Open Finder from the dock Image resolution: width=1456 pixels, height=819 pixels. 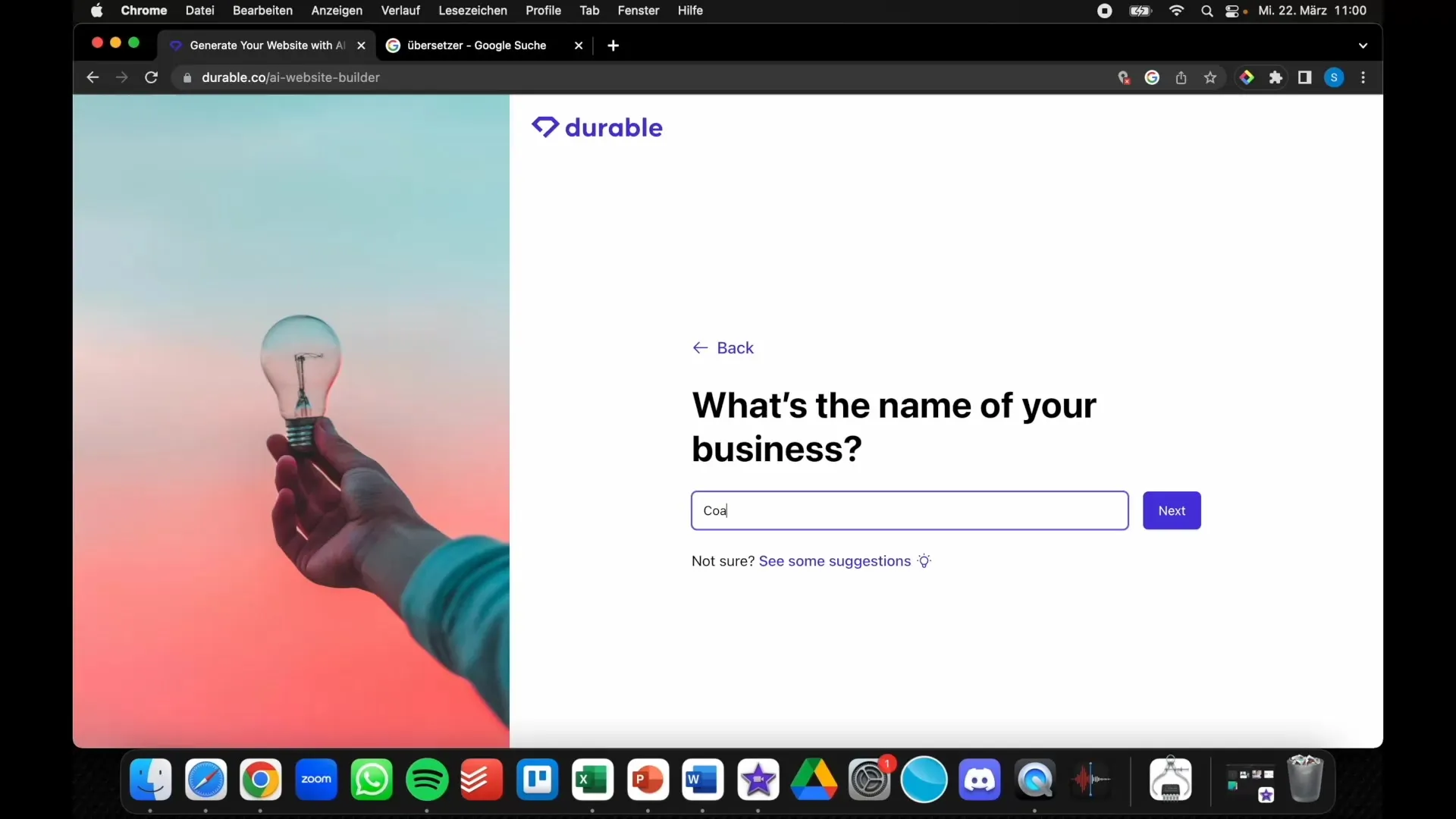pos(150,780)
